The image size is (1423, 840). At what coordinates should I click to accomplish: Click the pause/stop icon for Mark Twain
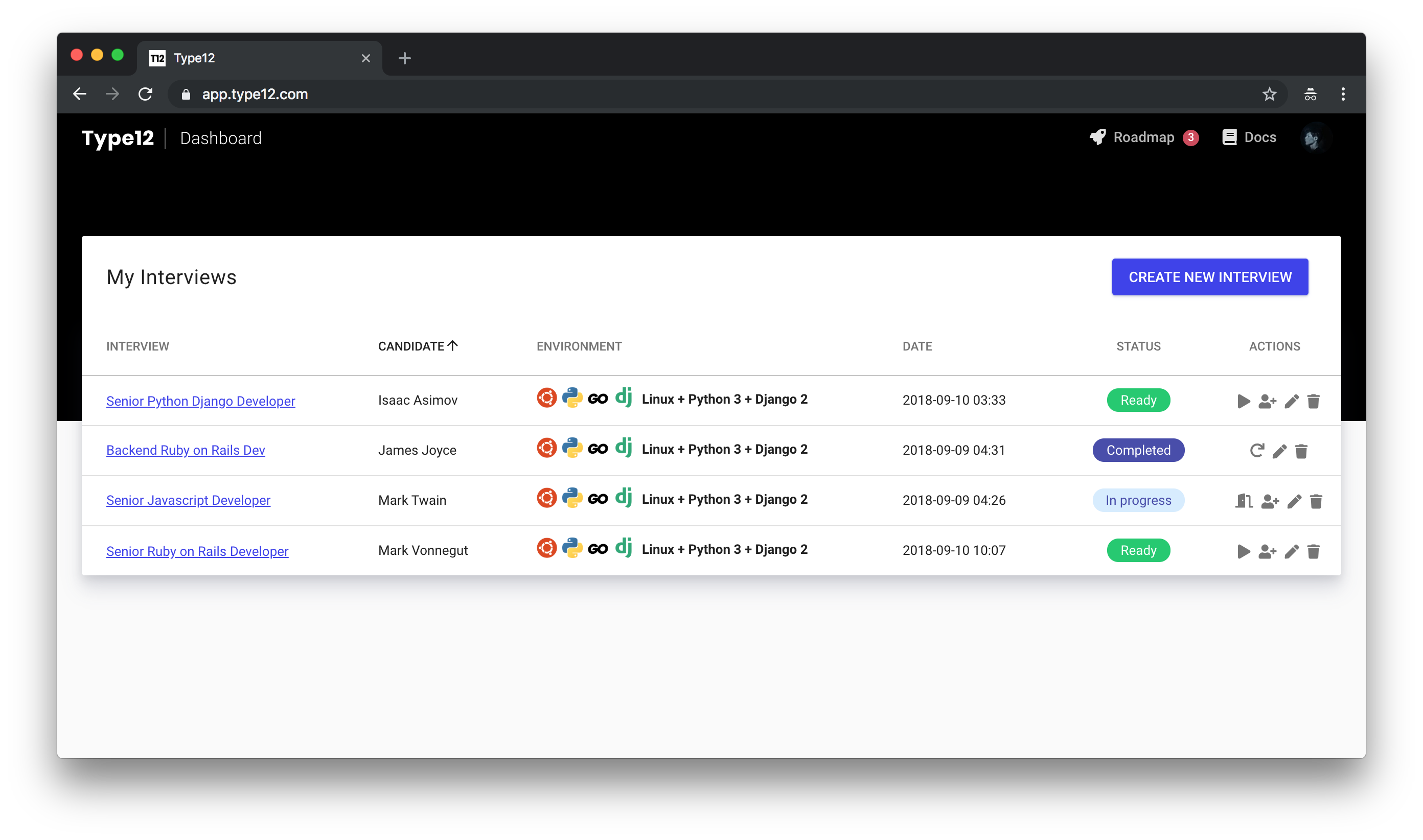(1243, 500)
